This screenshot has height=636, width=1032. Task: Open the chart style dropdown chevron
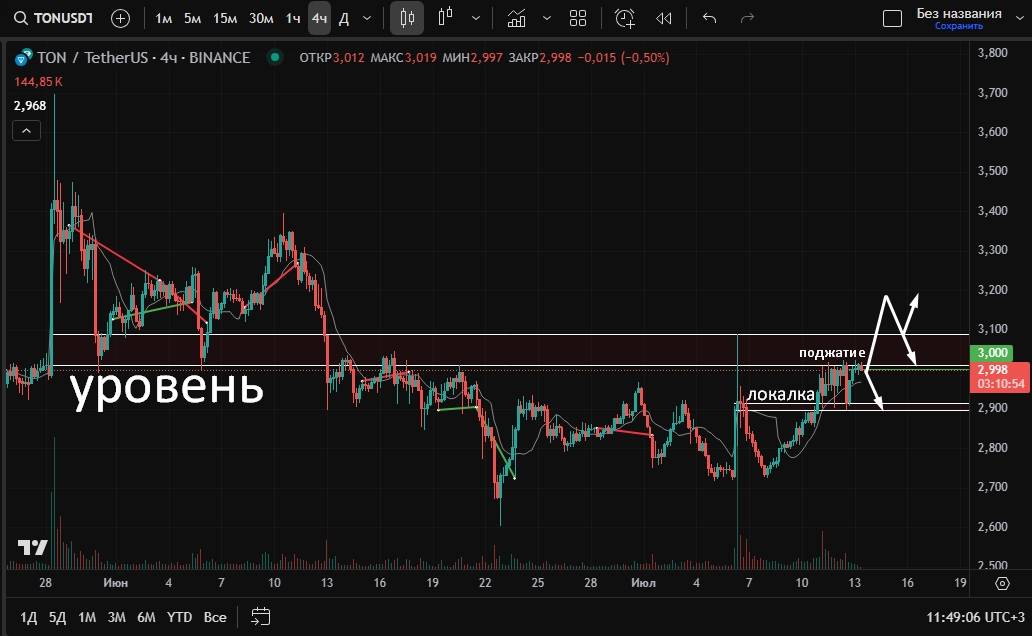475,18
